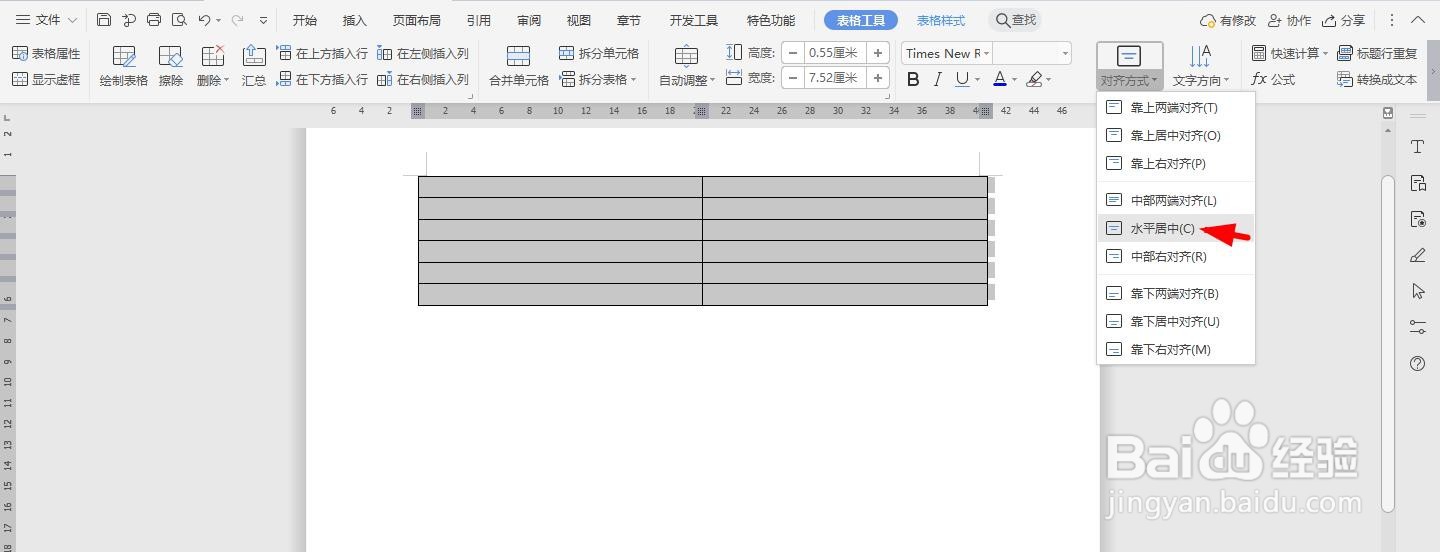Viewport: 1440px width, 552px height.
Task: Select 中部两端对齐(L) alignment option
Action: point(1176,200)
